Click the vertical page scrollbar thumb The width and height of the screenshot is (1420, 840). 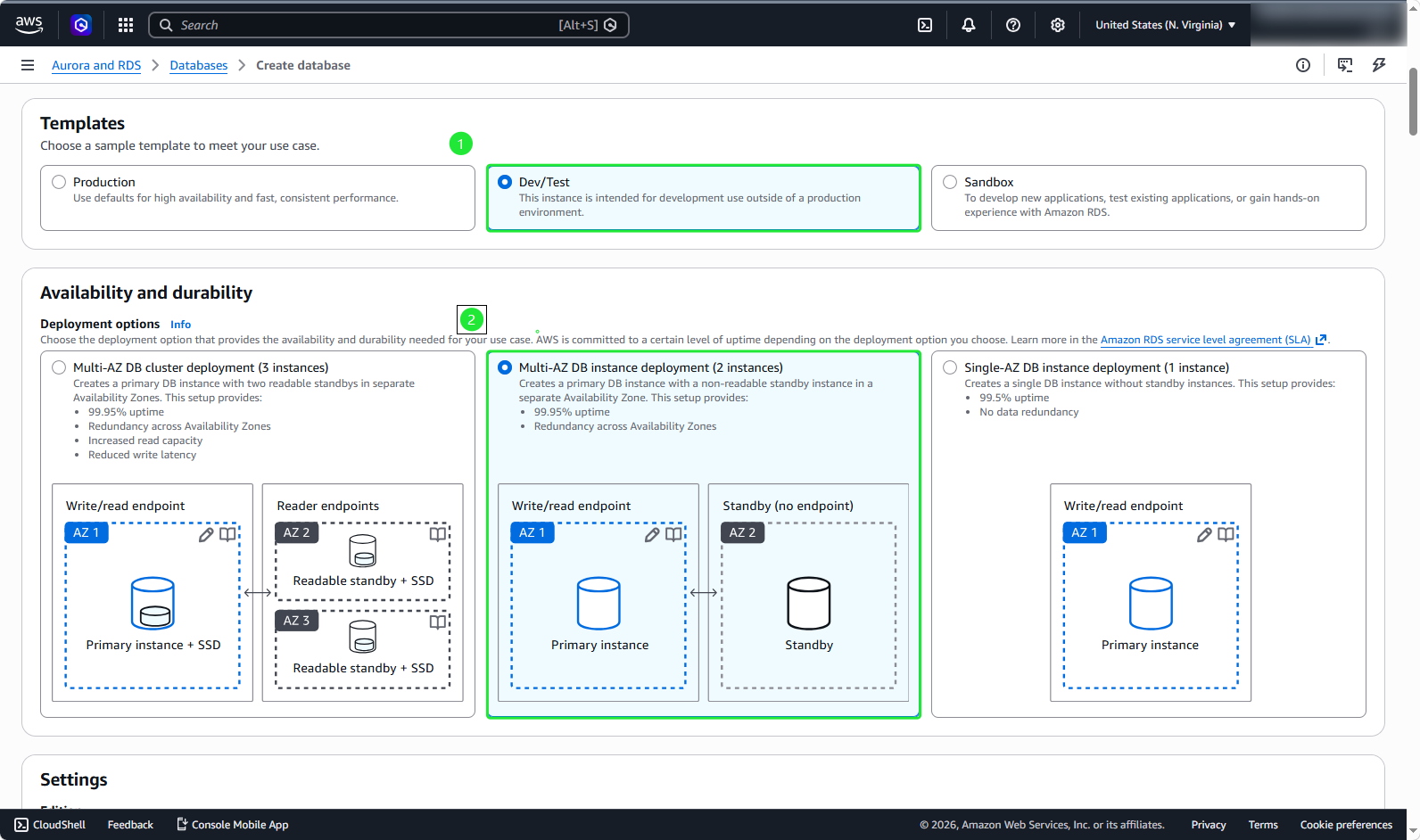[1413, 101]
